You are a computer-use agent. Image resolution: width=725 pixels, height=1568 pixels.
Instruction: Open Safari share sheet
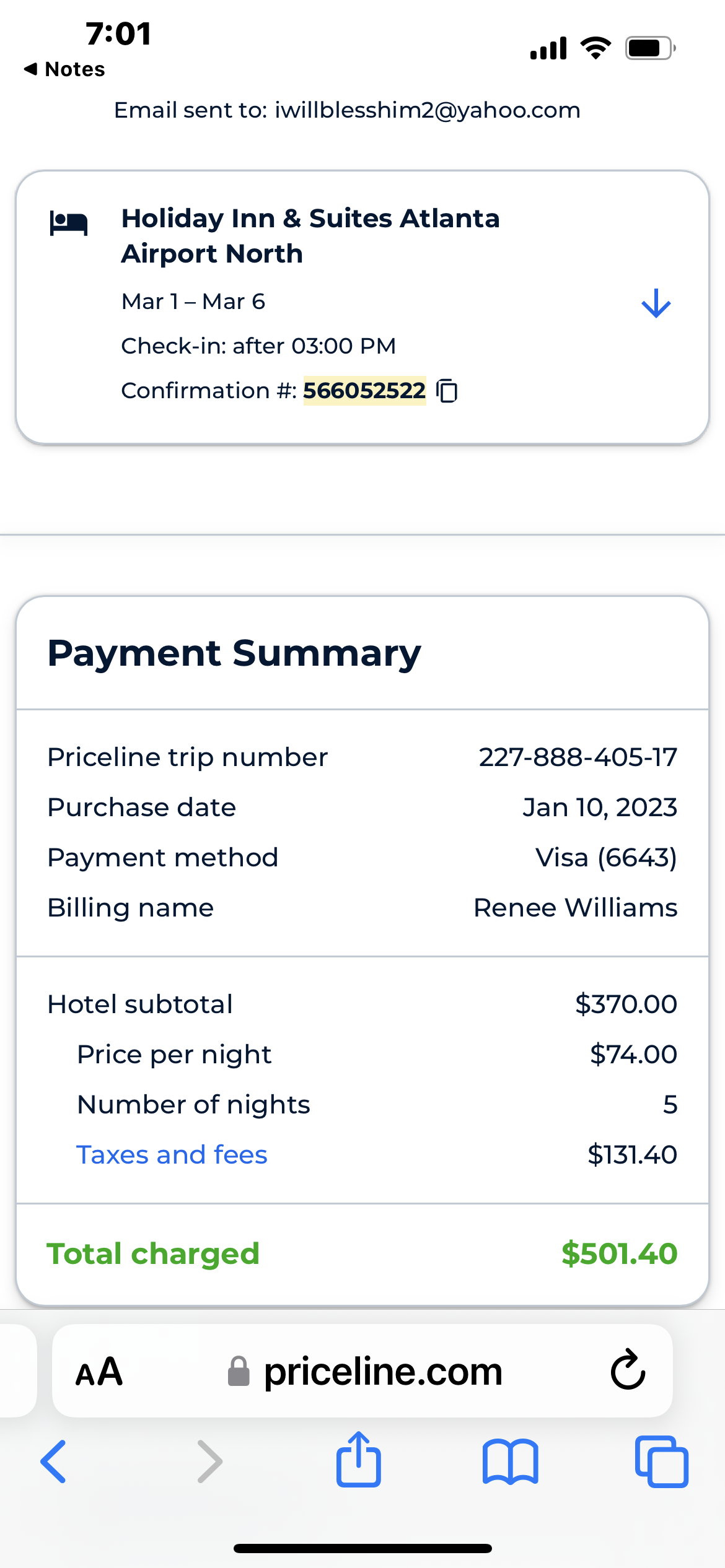pyautogui.click(x=359, y=1460)
